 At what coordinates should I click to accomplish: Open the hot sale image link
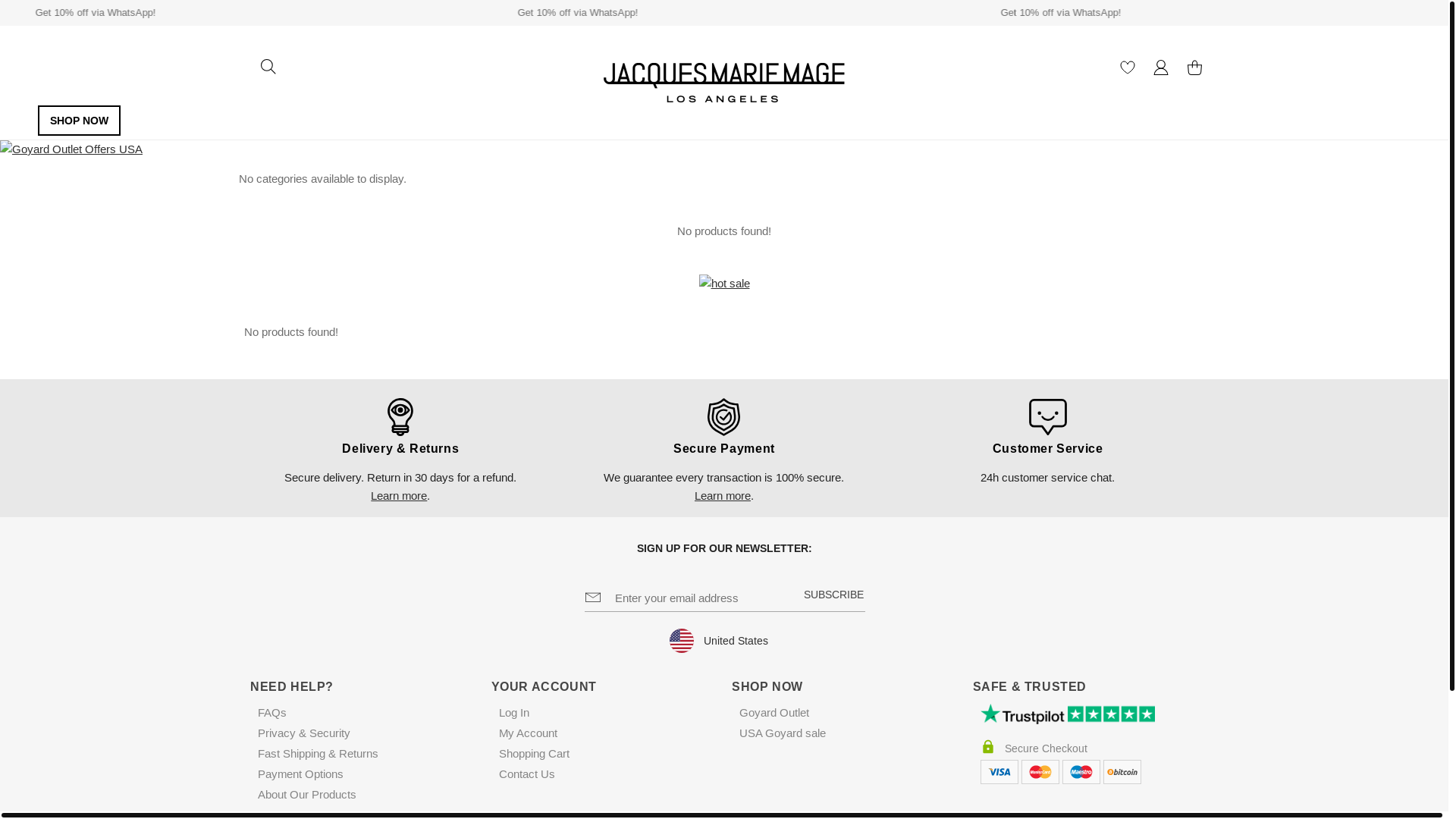click(x=724, y=283)
